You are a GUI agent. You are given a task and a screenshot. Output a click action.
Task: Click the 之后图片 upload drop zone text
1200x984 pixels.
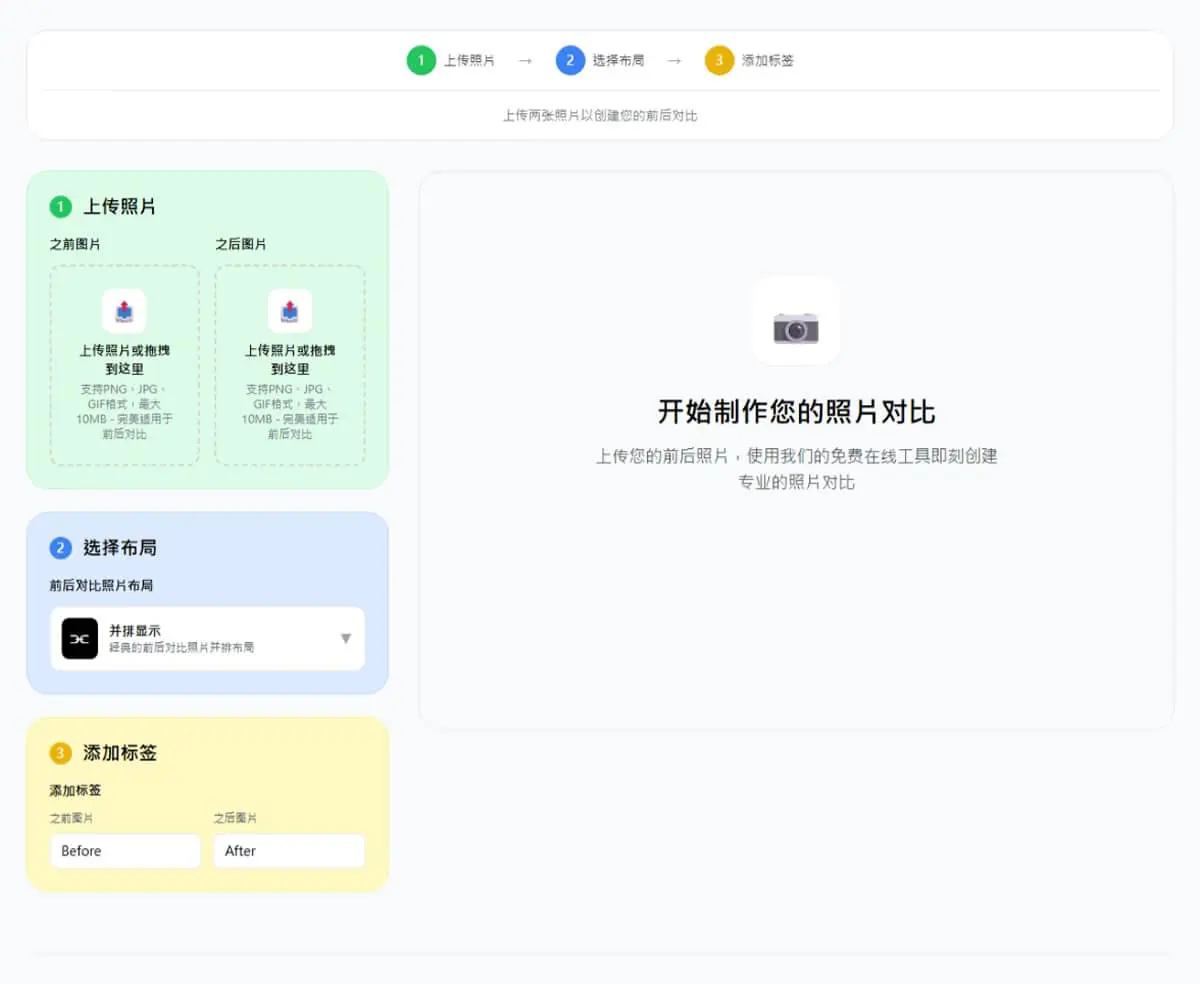(x=290, y=360)
